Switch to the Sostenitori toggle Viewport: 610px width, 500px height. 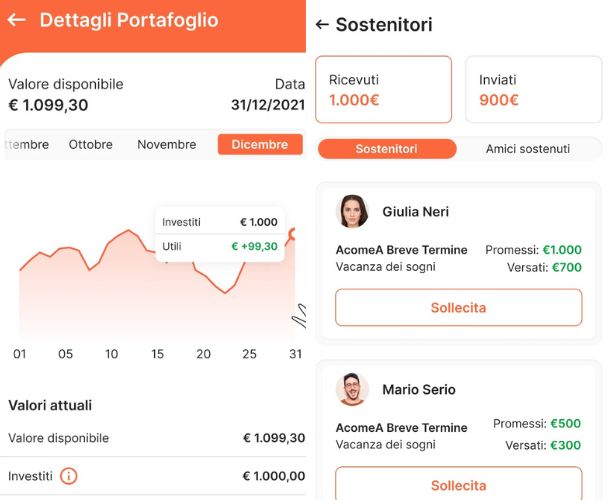(x=387, y=149)
